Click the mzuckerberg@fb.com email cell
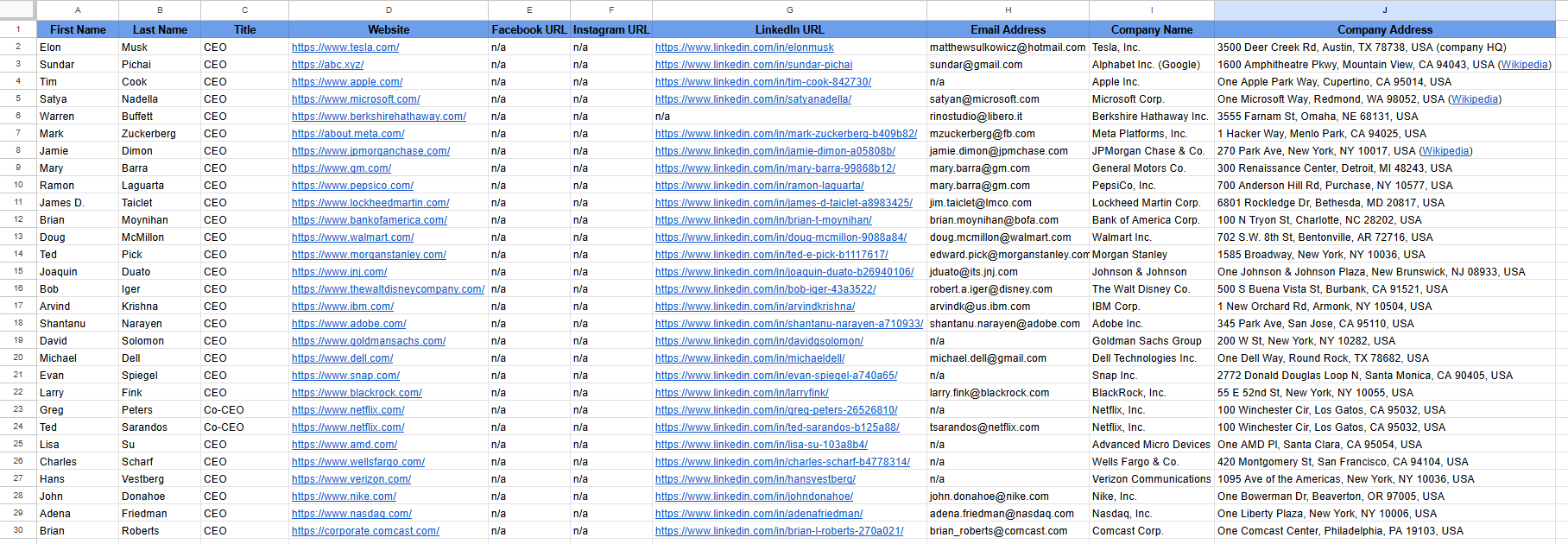1568x544 pixels. point(1008,134)
